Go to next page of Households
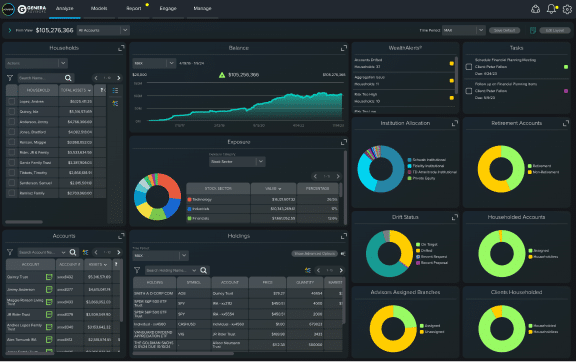 tap(118, 78)
